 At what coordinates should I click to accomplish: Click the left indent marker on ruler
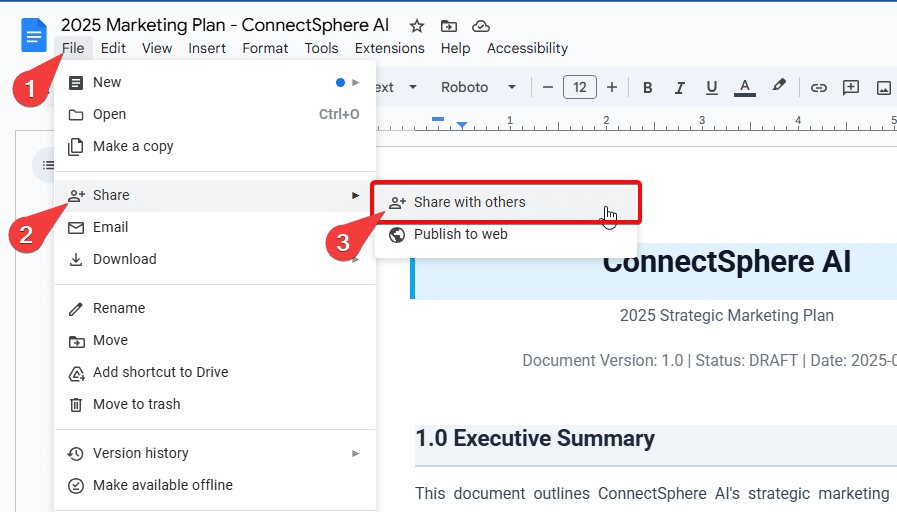pyautogui.click(x=462, y=125)
